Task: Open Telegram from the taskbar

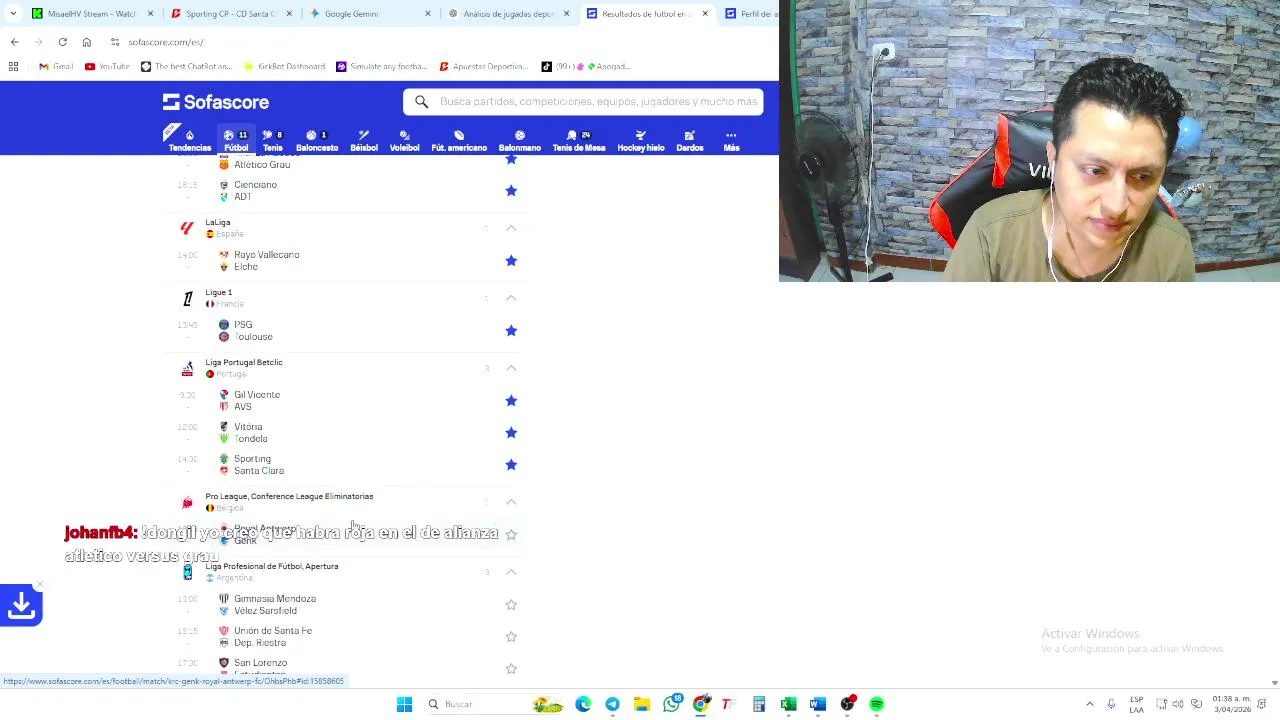Action: (x=612, y=704)
